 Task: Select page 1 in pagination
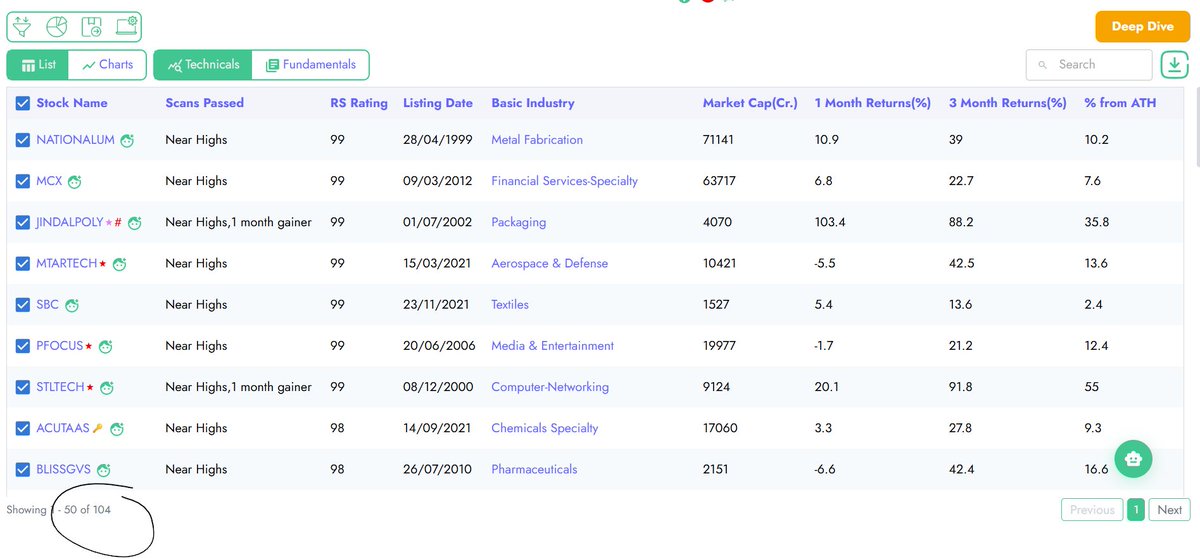click(x=1136, y=510)
